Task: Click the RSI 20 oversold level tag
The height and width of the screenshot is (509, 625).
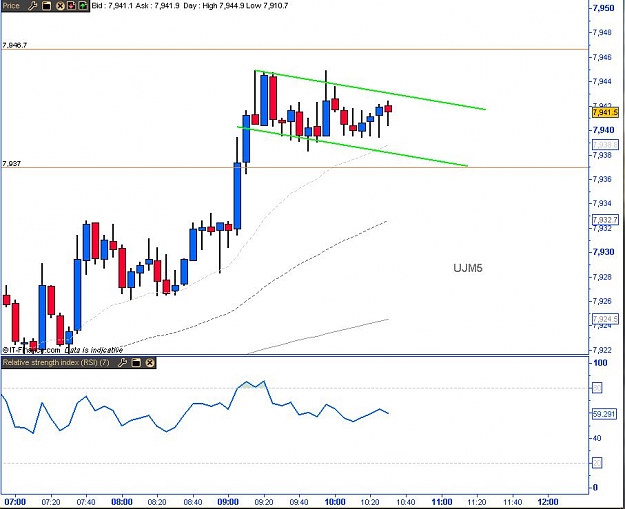Action: [x=597, y=463]
